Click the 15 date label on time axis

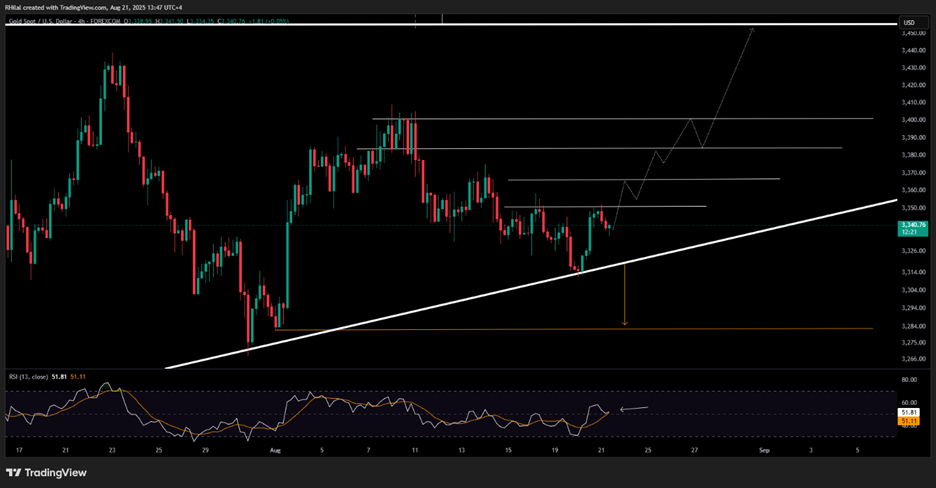508,450
